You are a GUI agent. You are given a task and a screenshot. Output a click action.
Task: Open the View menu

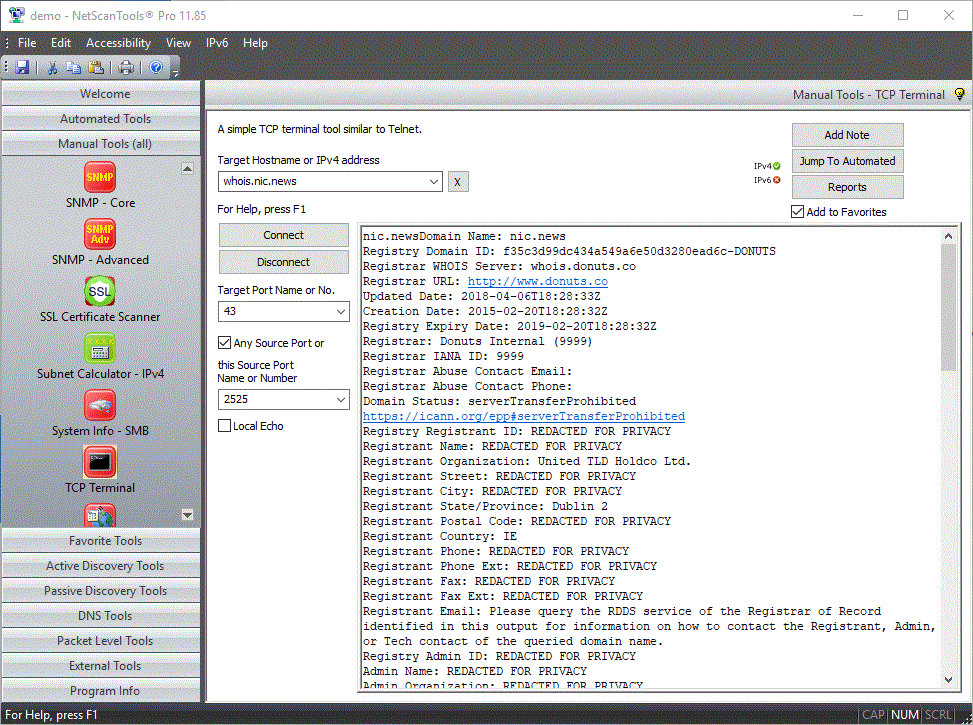click(178, 43)
